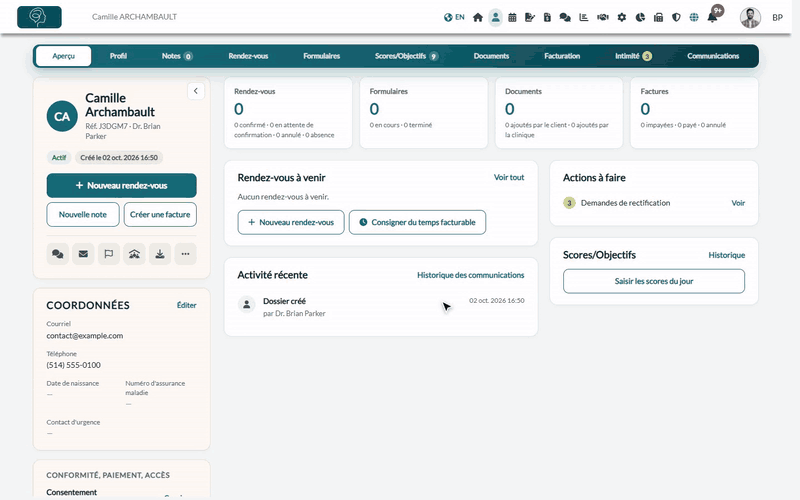Open notifications bell with 9+ badge
The width and height of the screenshot is (800, 500).
713,17
